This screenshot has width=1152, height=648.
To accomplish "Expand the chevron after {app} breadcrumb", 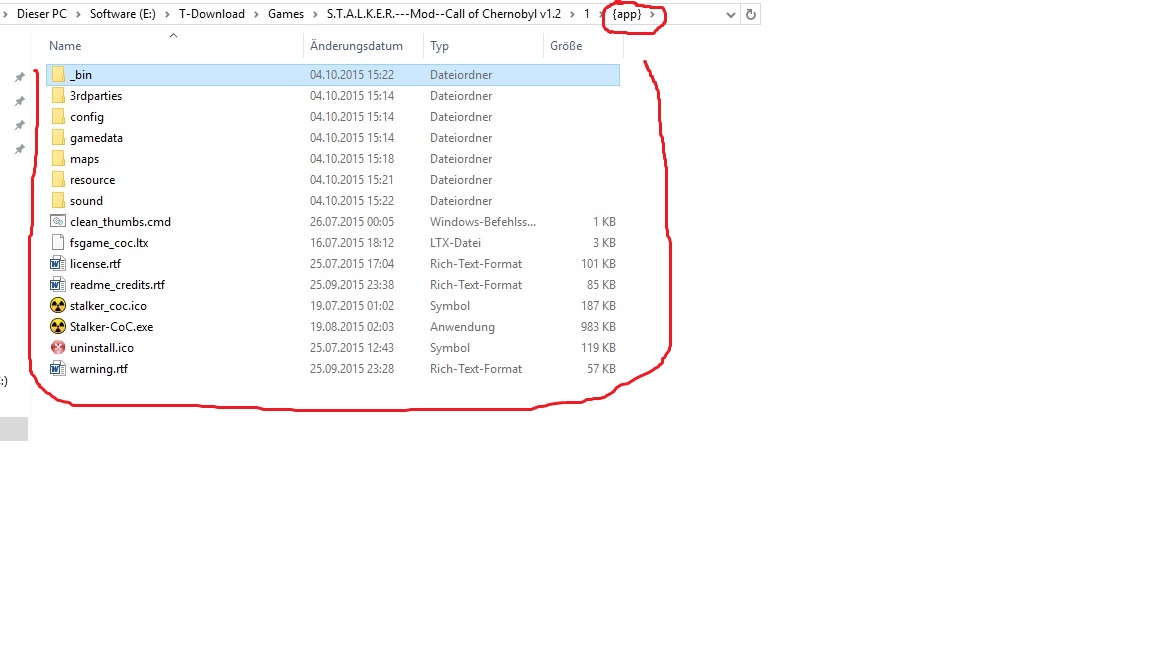I will [652, 14].
